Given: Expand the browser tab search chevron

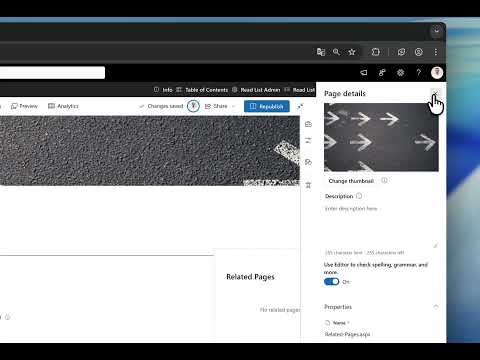Looking at the screenshot, I should click(436, 31).
